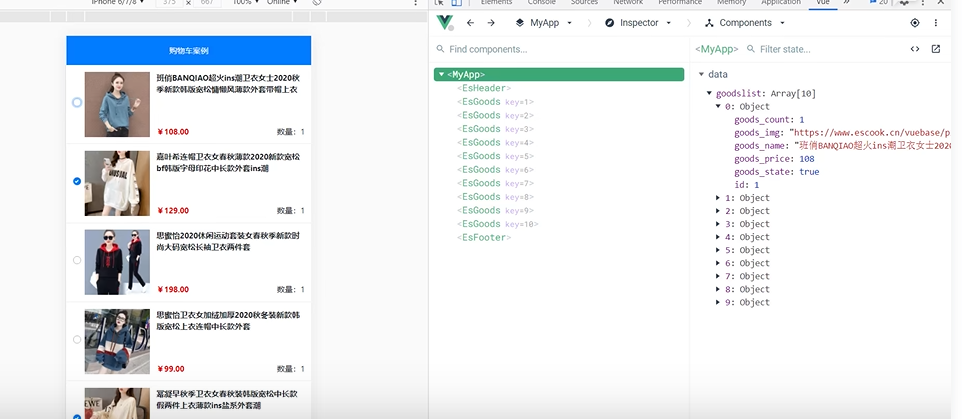This screenshot has width=975, height=419.
Task: Click the ¥99.00 product thumbnail
Action: click(x=117, y=341)
